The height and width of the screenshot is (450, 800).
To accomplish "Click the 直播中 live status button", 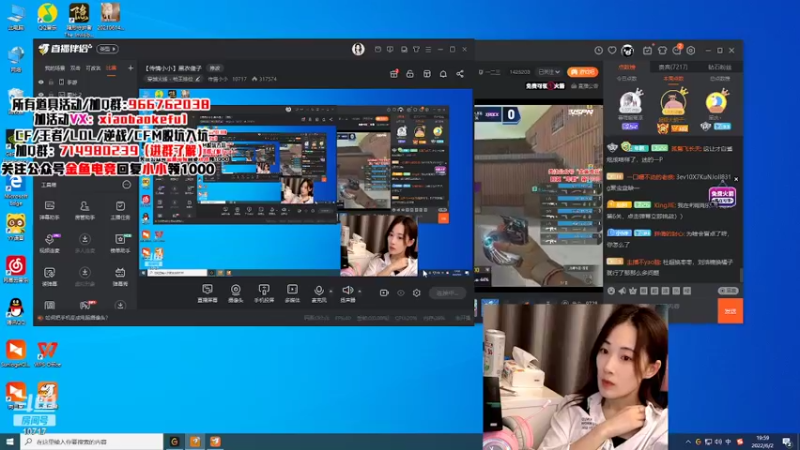I will 447,293.
